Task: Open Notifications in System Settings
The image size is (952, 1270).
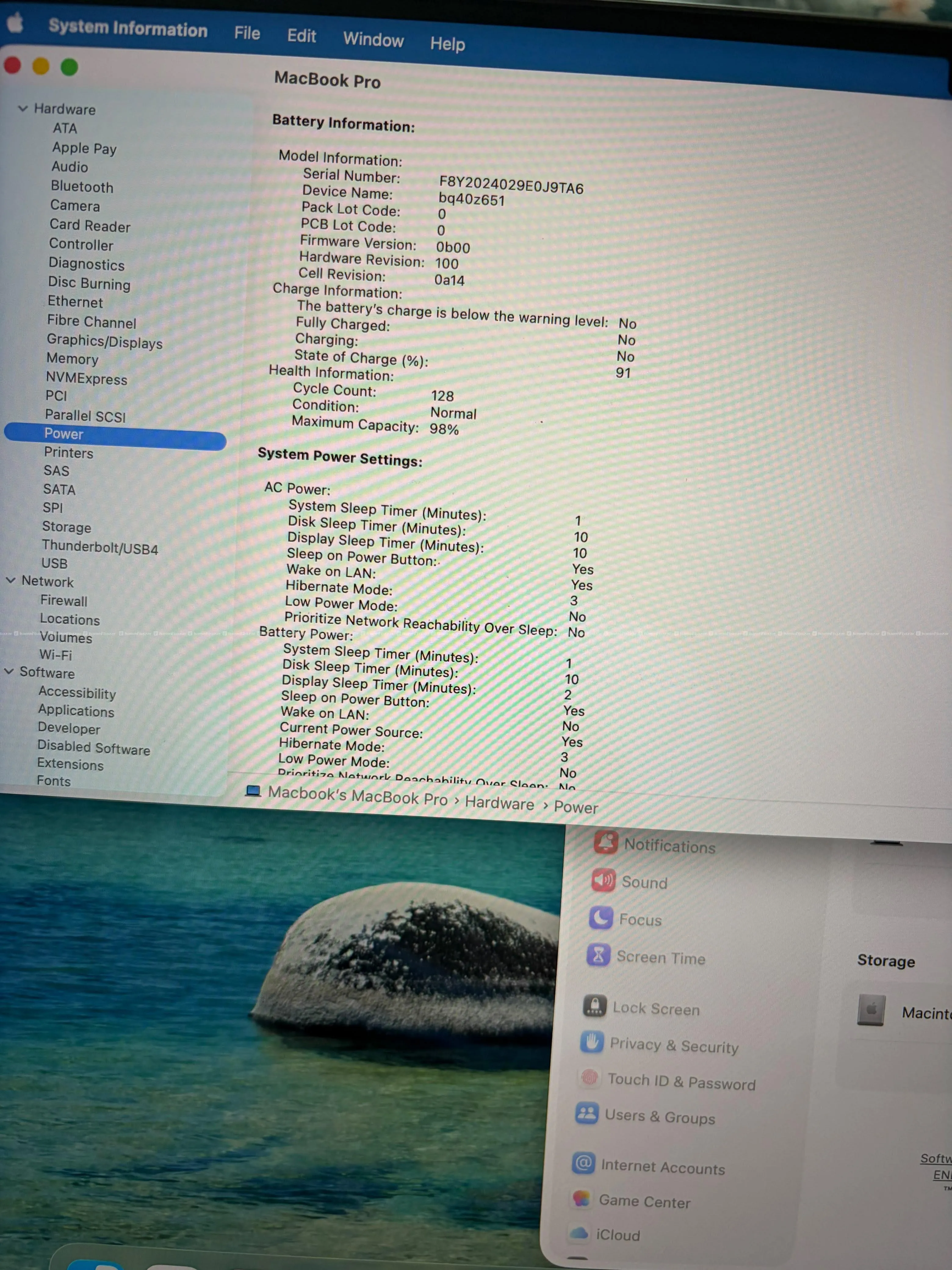Action: (655, 845)
